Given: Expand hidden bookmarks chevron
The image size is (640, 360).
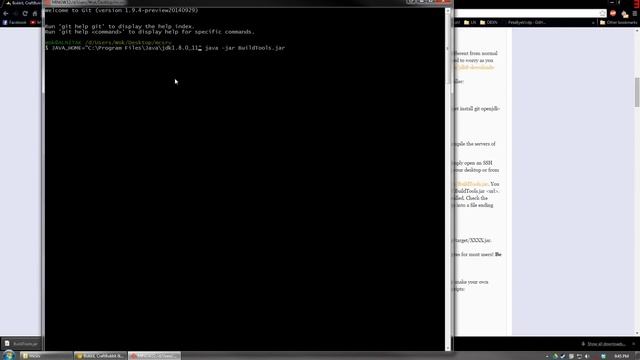Looking at the screenshot, I should [593, 23].
